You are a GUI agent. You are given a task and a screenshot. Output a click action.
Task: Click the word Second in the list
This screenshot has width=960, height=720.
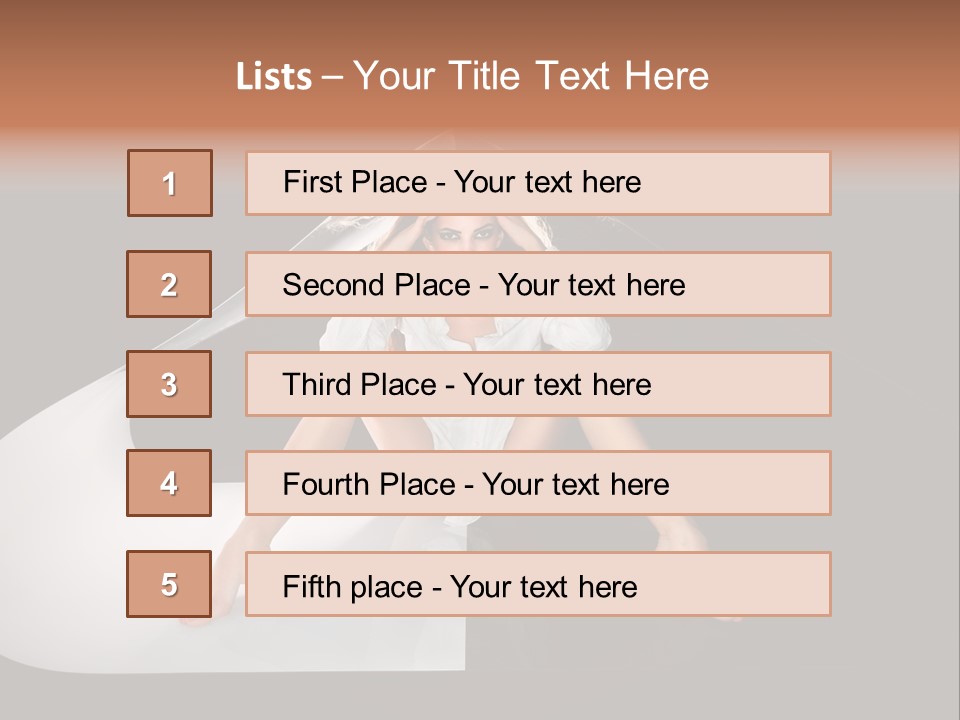[336, 285]
